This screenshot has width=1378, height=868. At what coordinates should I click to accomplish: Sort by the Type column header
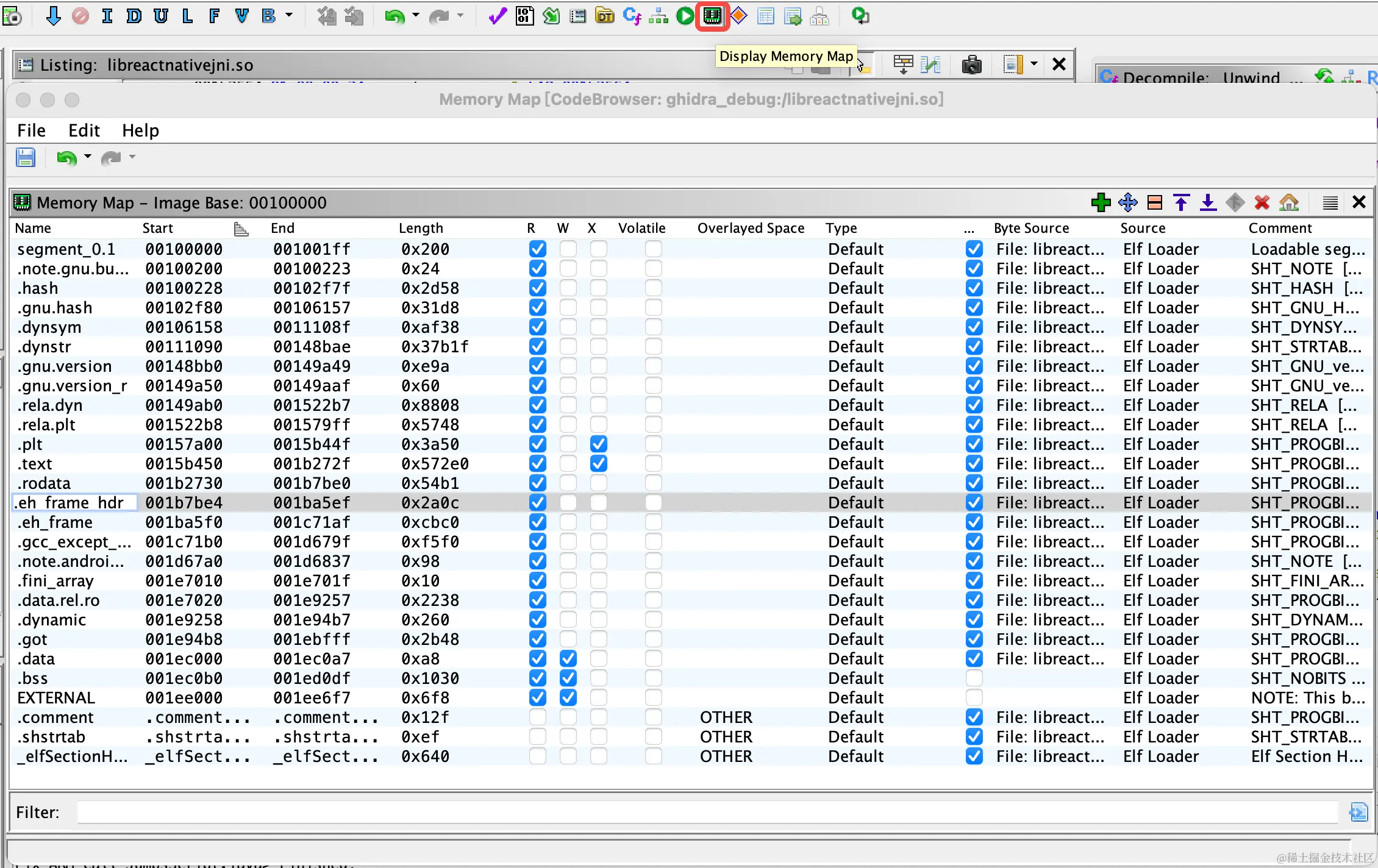[x=841, y=228]
